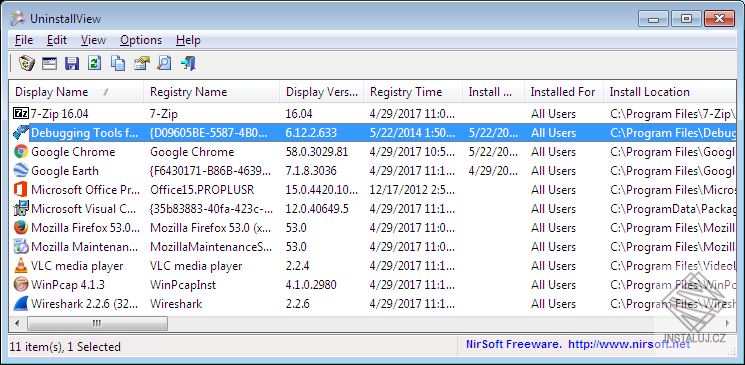Click the WinPcap row icon
The width and height of the screenshot is (745, 365).
pyautogui.click(x=21, y=285)
